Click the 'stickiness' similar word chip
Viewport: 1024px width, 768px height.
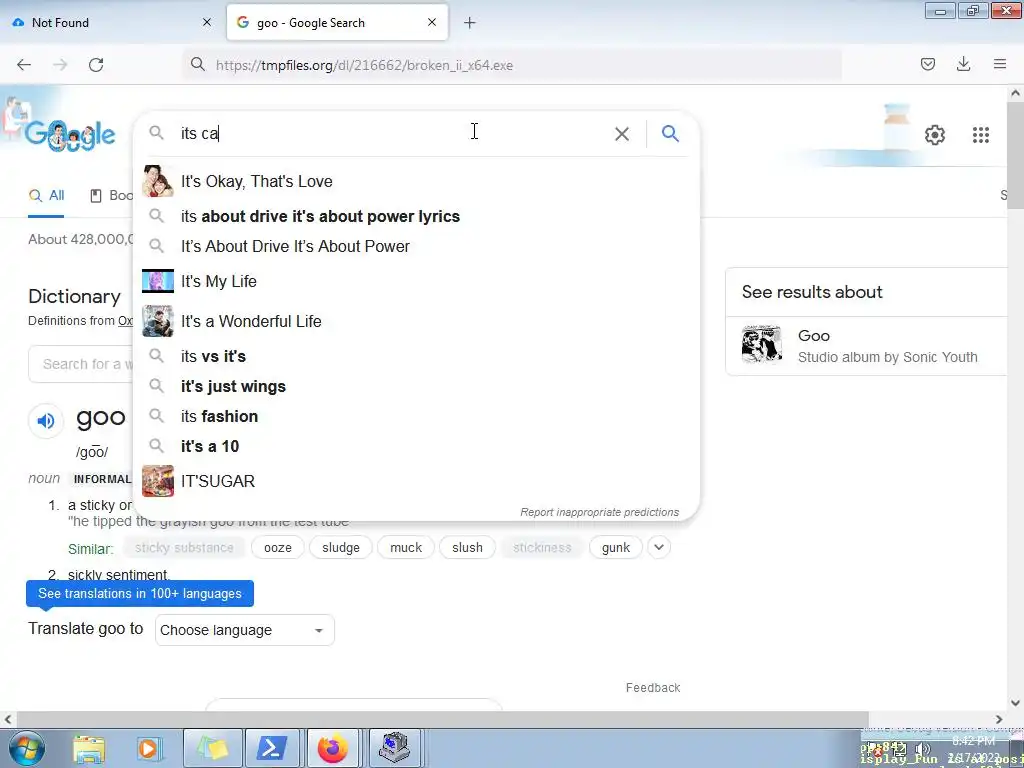pyautogui.click(x=542, y=547)
